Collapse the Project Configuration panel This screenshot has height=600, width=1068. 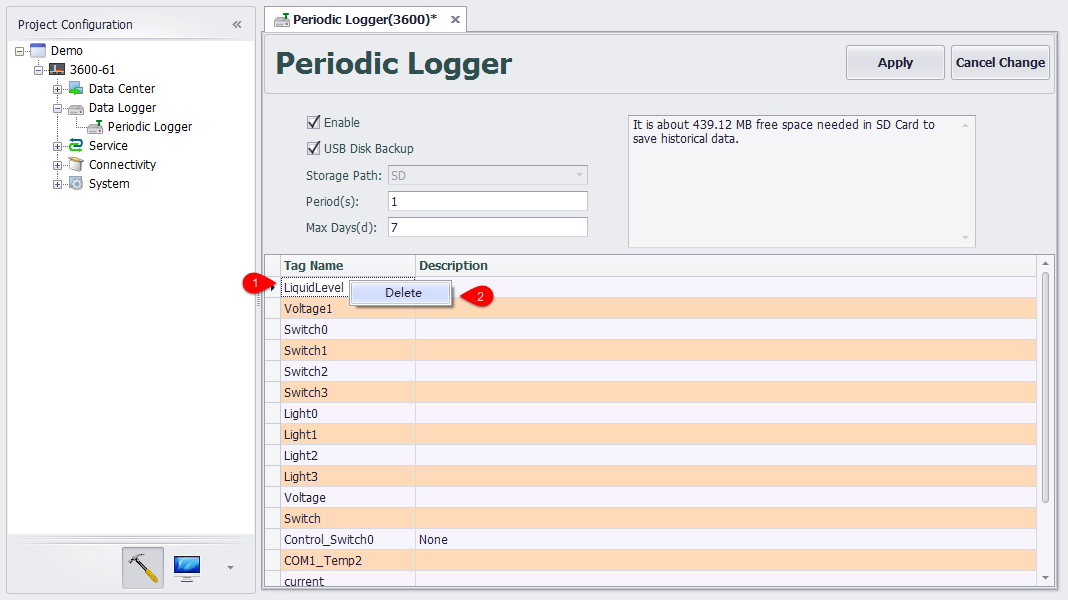point(237,25)
